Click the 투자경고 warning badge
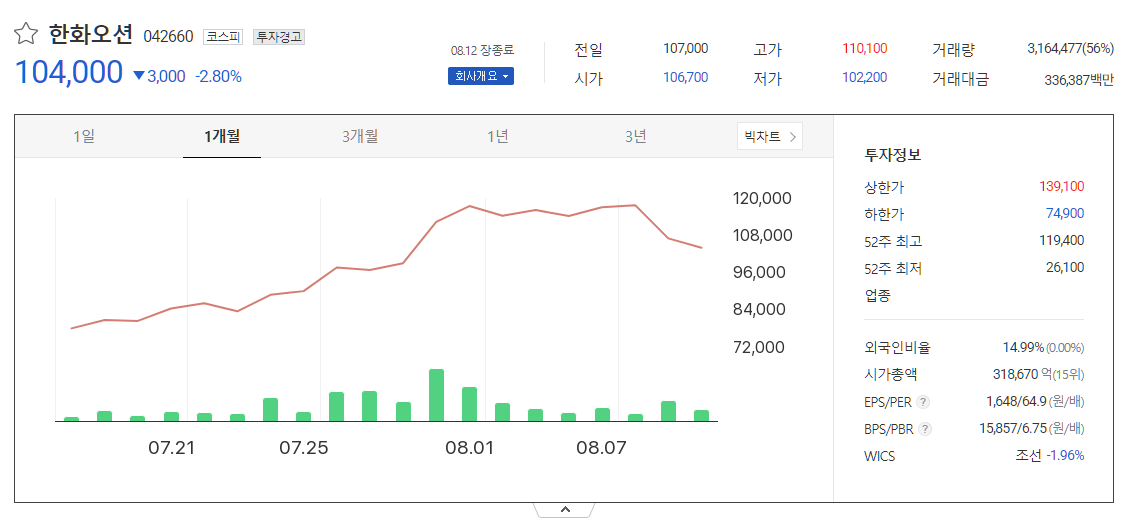The height and width of the screenshot is (519, 1131). click(278, 37)
